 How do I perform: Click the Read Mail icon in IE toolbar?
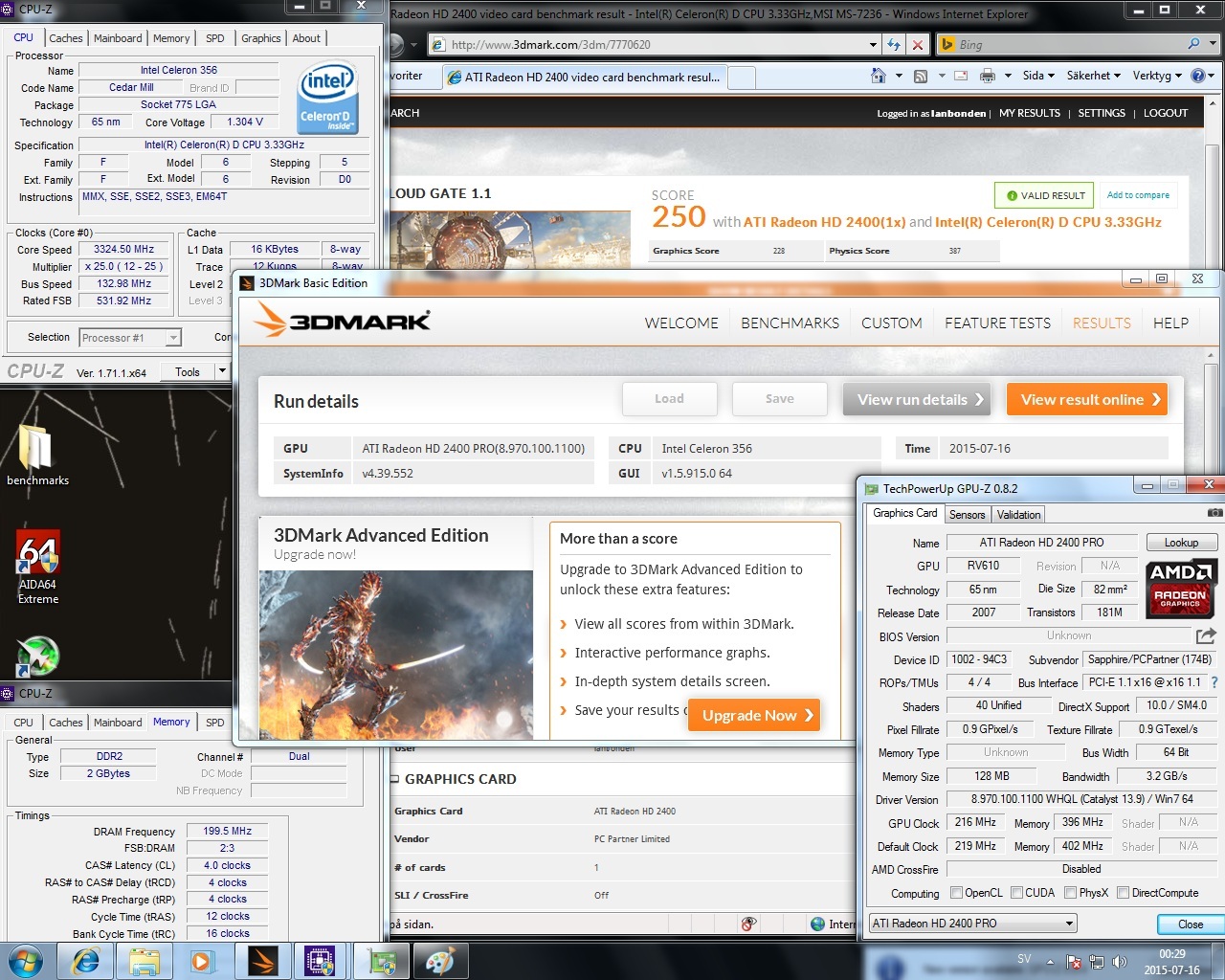(x=961, y=76)
